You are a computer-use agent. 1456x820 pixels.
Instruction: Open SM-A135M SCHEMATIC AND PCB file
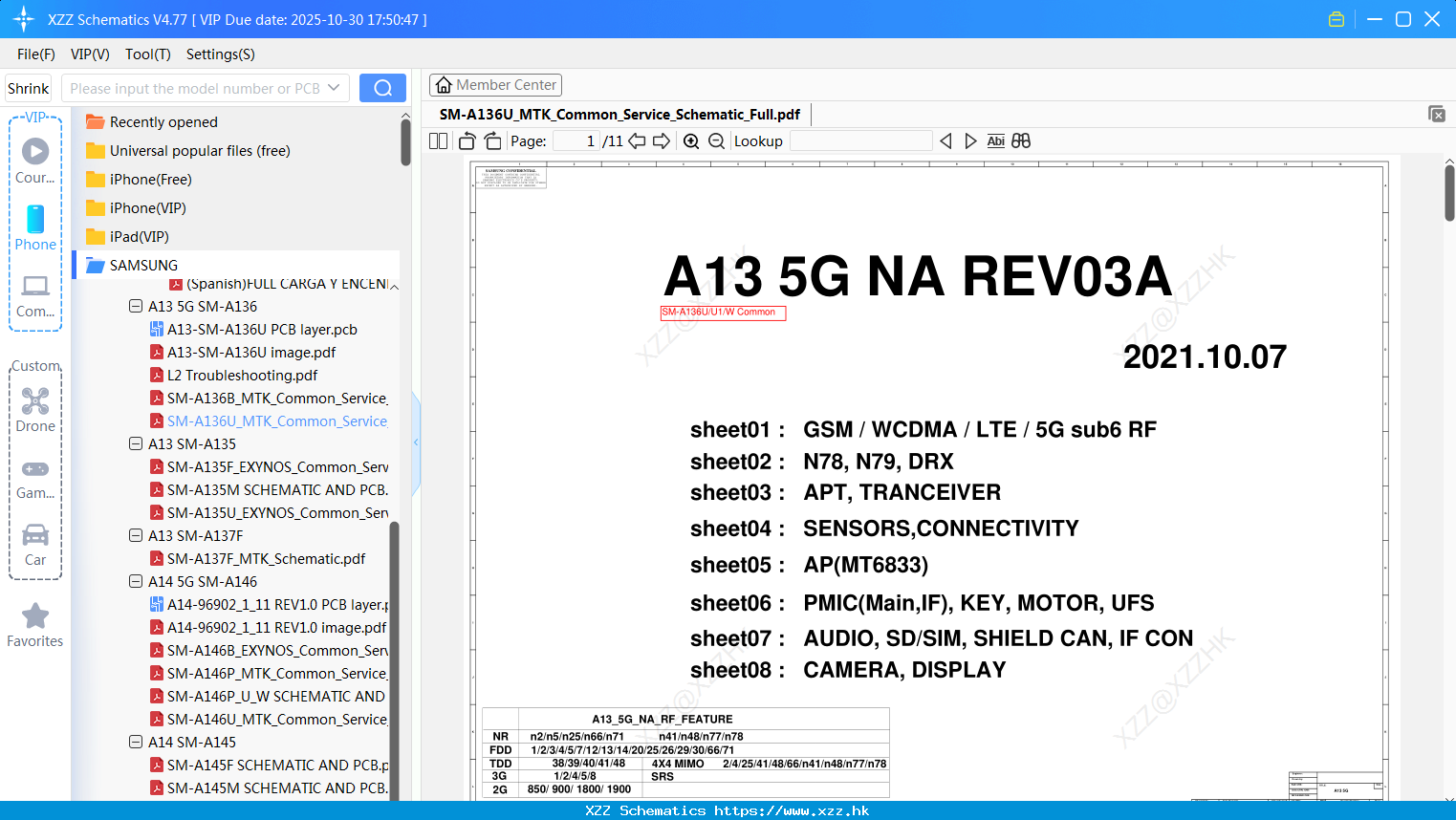270,490
